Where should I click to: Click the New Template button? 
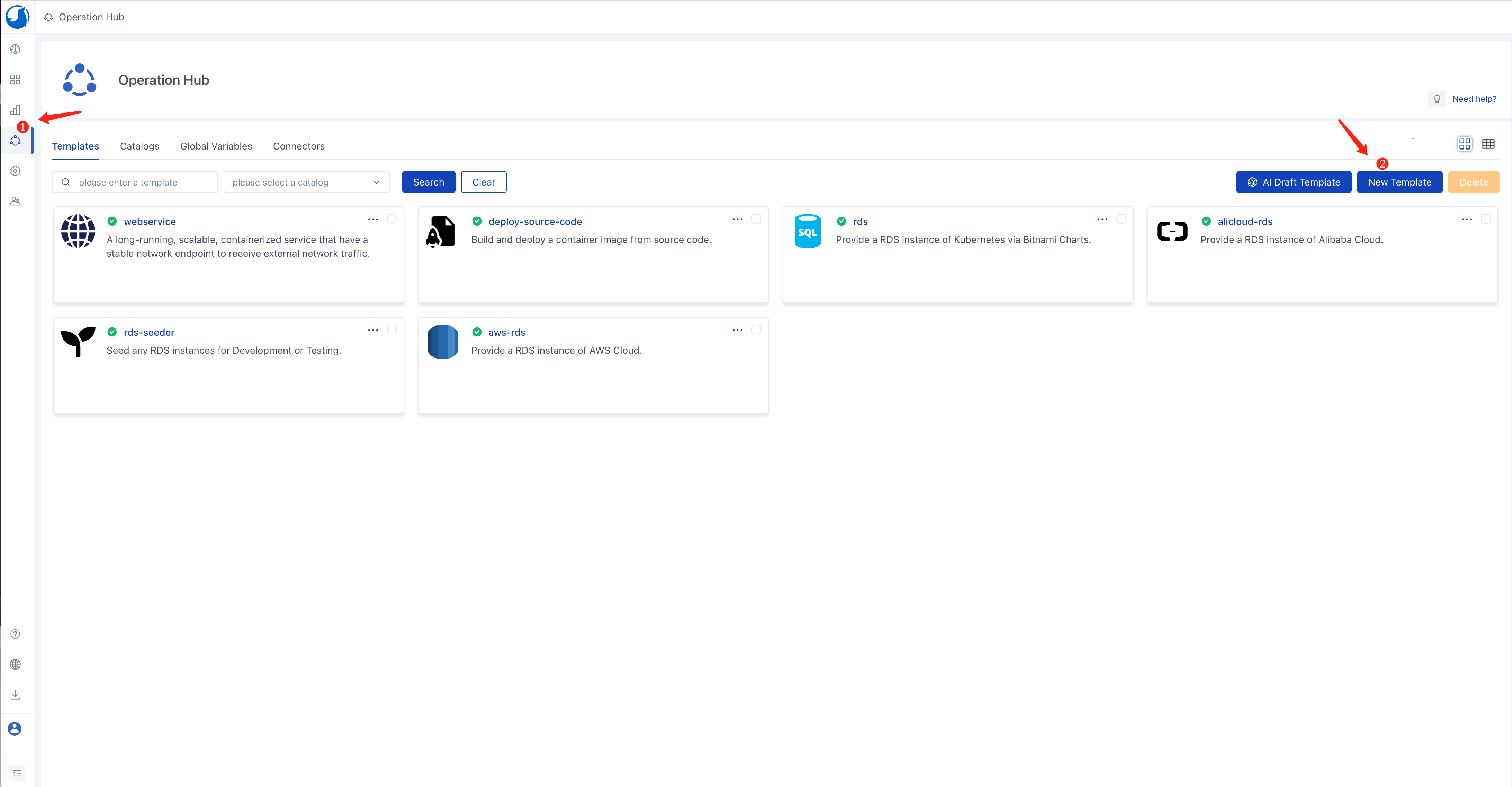point(1399,182)
